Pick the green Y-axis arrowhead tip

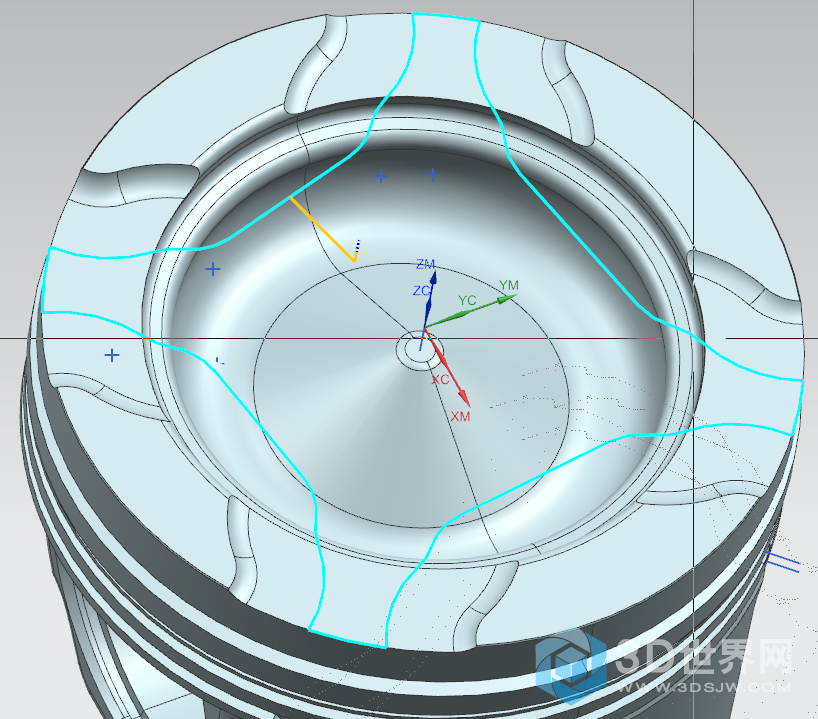tap(507, 299)
